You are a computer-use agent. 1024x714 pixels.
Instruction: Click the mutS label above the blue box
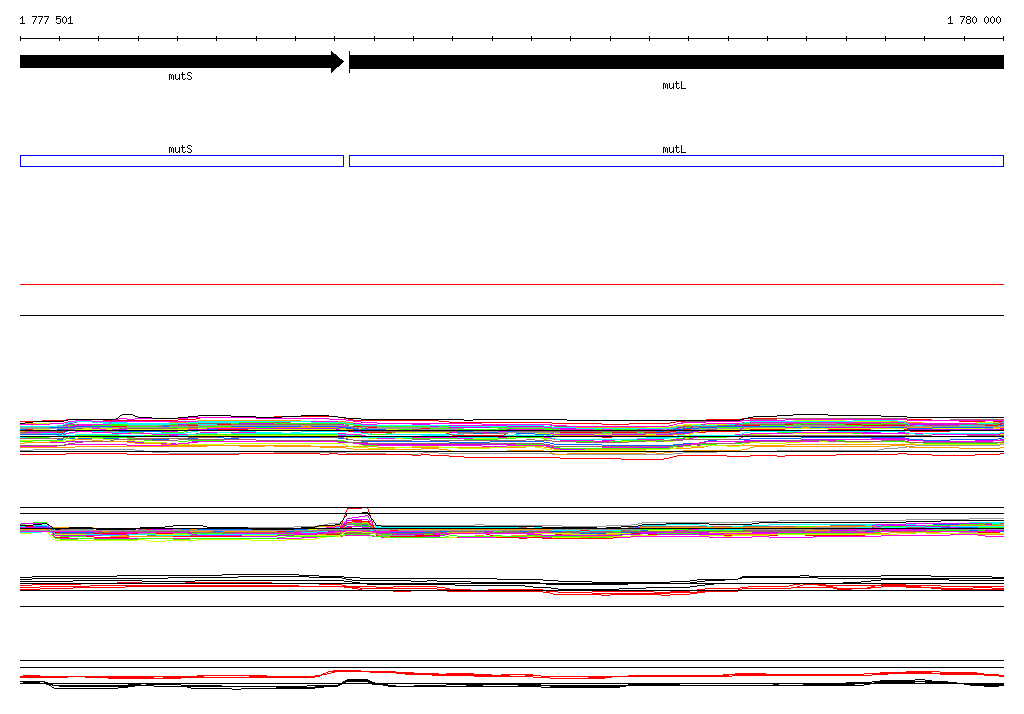click(x=180, y=149)
